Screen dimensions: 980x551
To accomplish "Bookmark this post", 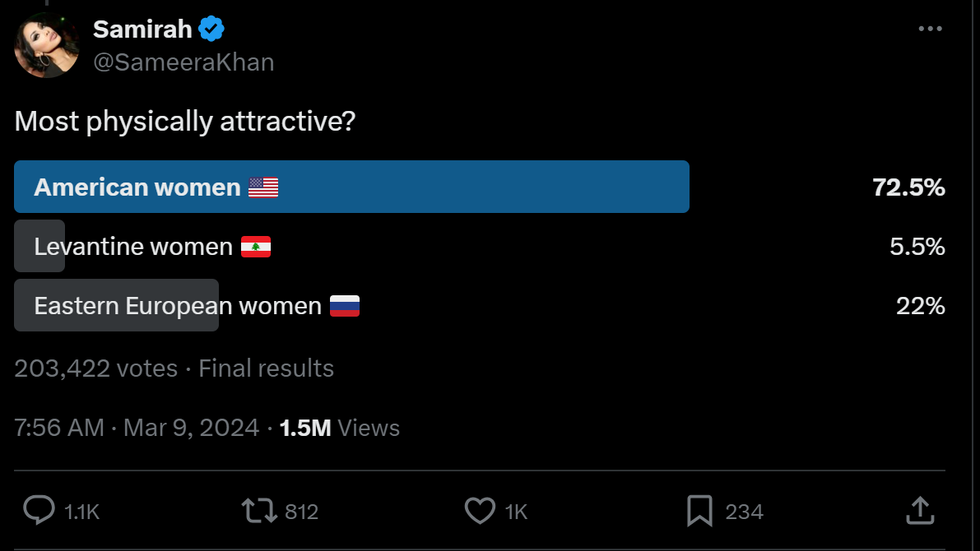I will (699, 511).
